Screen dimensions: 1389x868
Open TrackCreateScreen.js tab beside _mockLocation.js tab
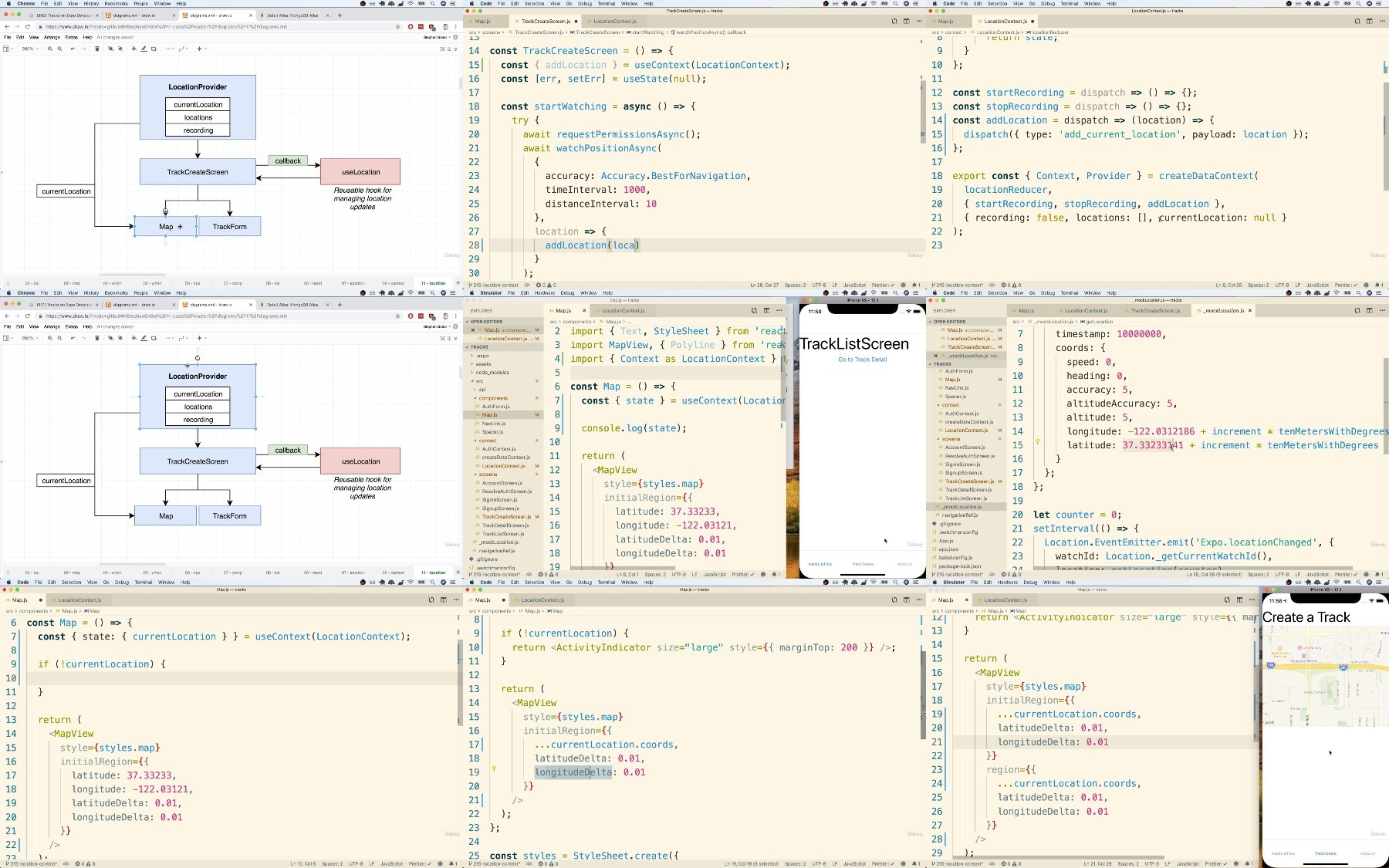[1154, 310]
